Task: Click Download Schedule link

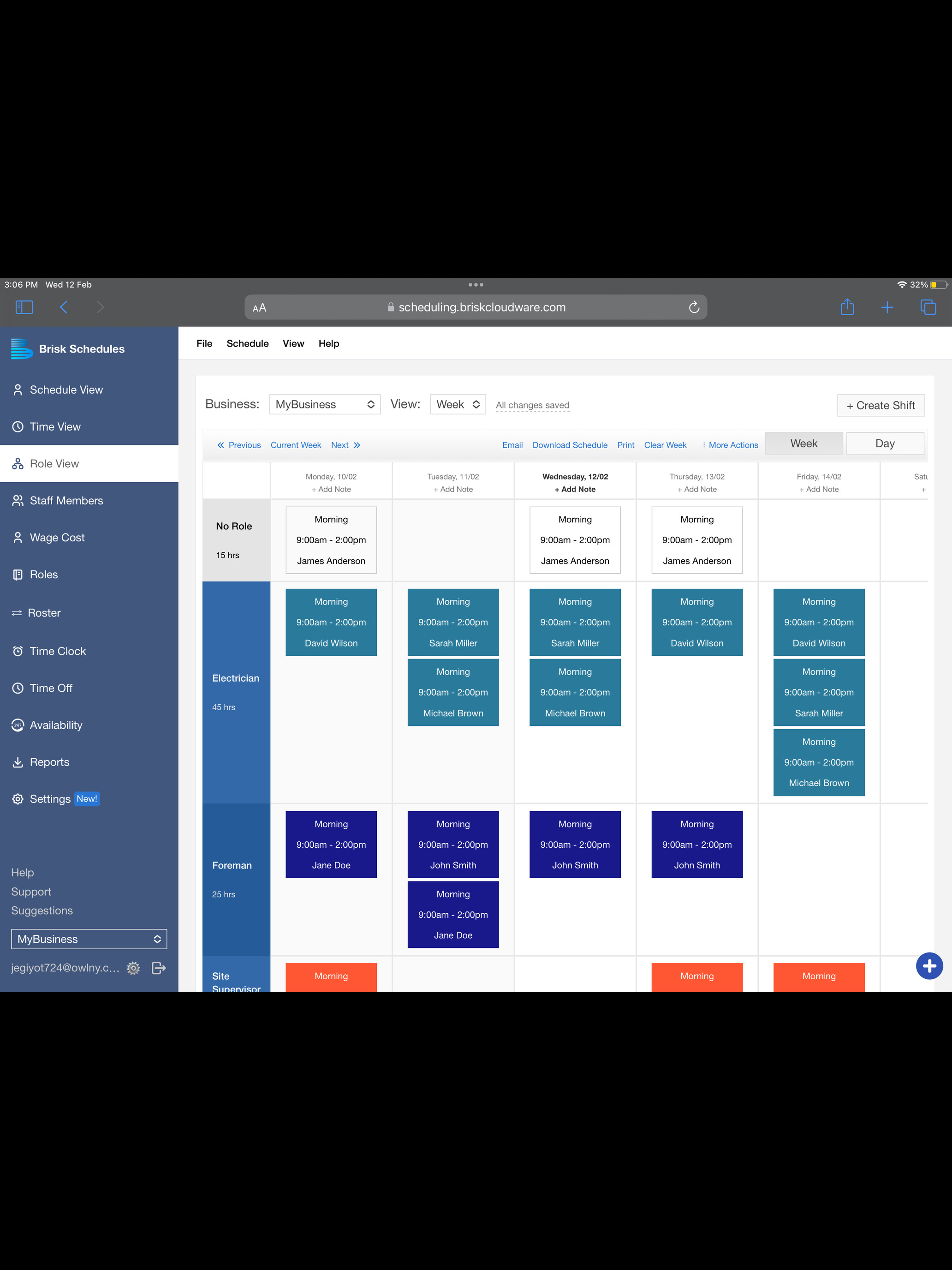Action: (570, 445)
